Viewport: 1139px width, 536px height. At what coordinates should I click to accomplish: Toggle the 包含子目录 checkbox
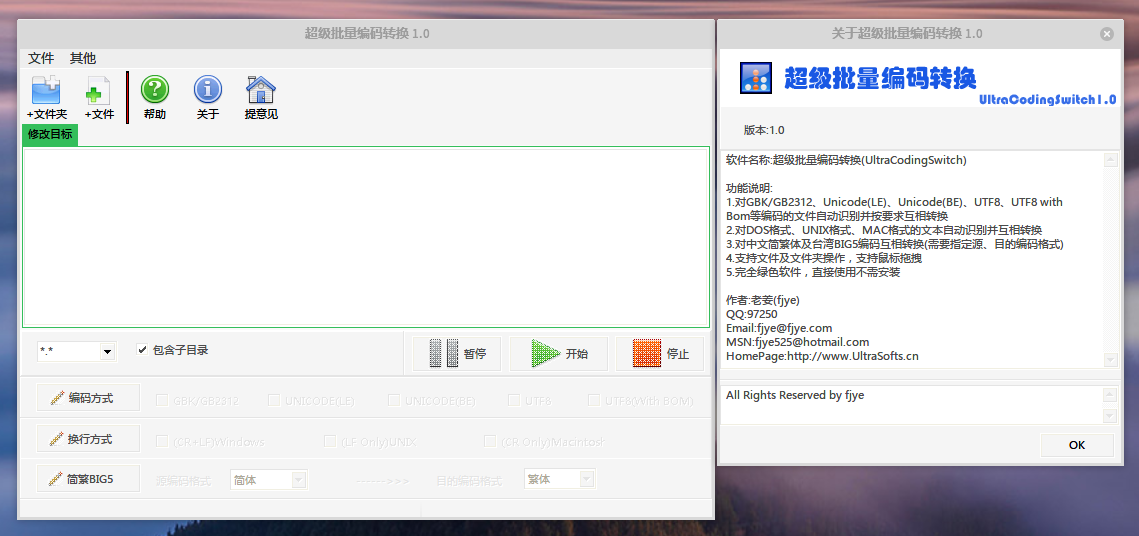tap(142, 350)
